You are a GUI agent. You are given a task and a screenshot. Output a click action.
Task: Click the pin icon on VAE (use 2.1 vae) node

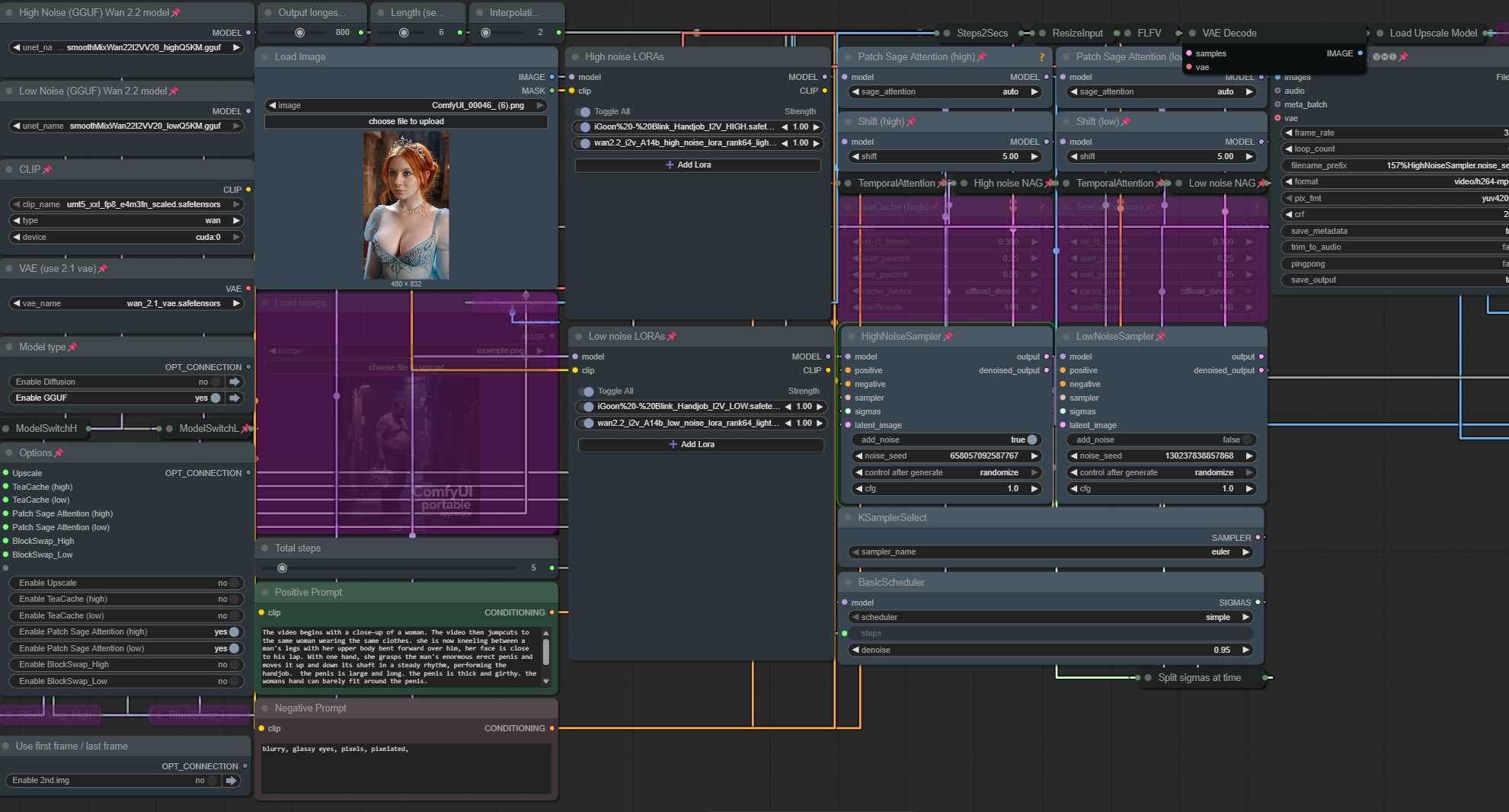pos(103,269)
